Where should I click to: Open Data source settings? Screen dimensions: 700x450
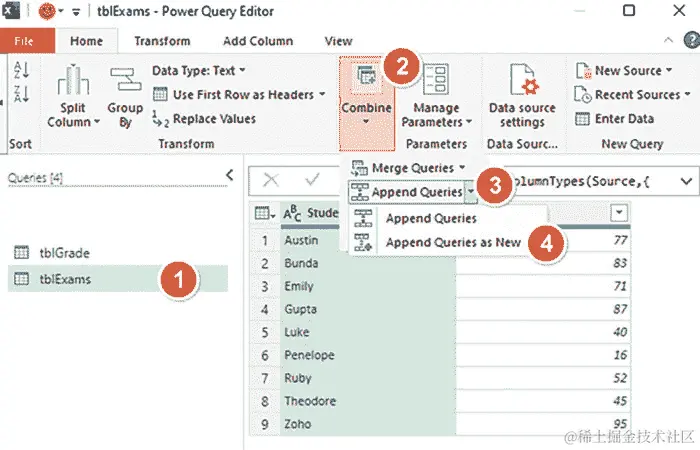coord(522,96)
